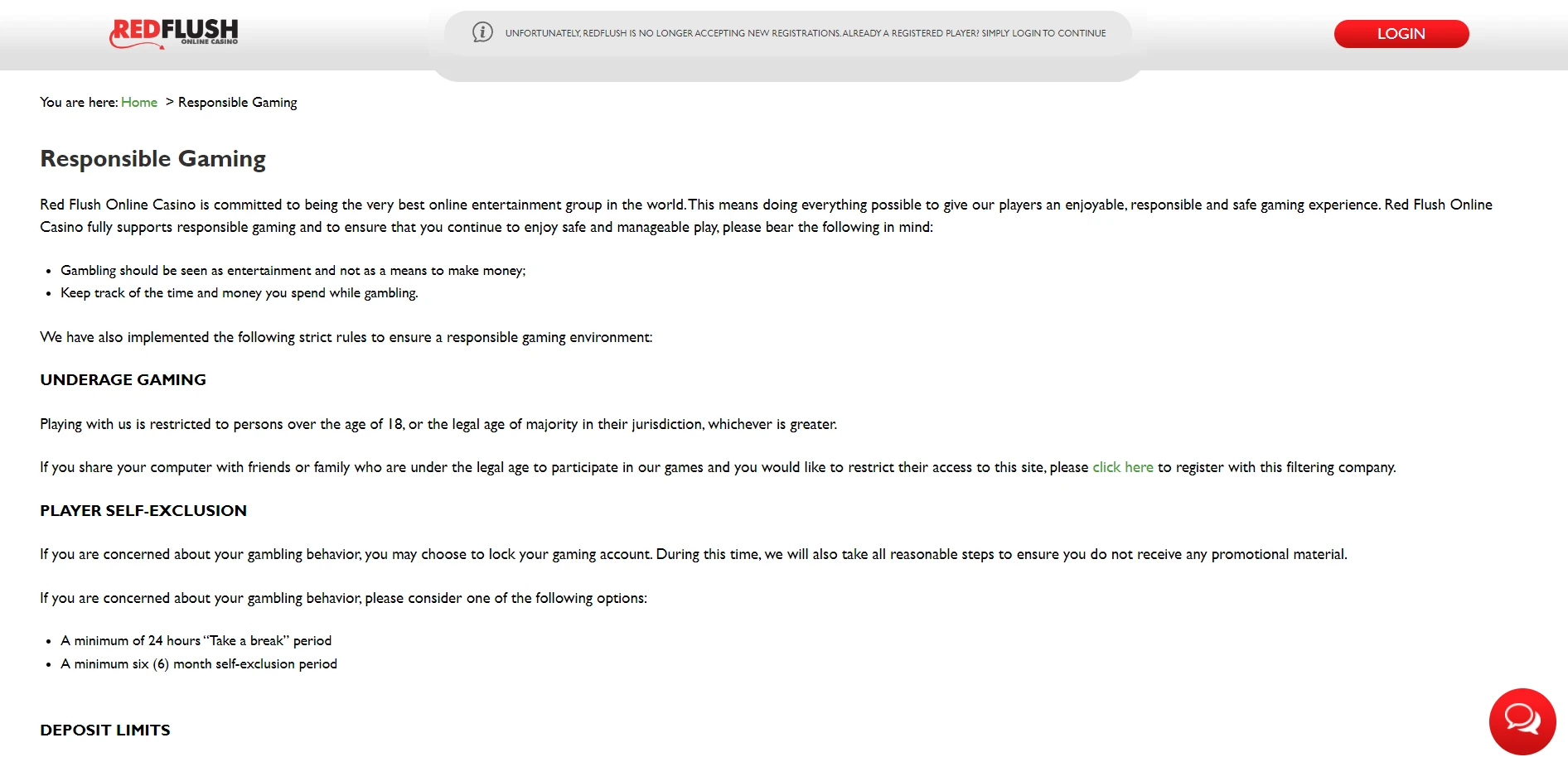Screen dimensions: 1568x757
Task: Click the DEPOSIT LIMITS section heading
Action: click(x=105, y=730)
